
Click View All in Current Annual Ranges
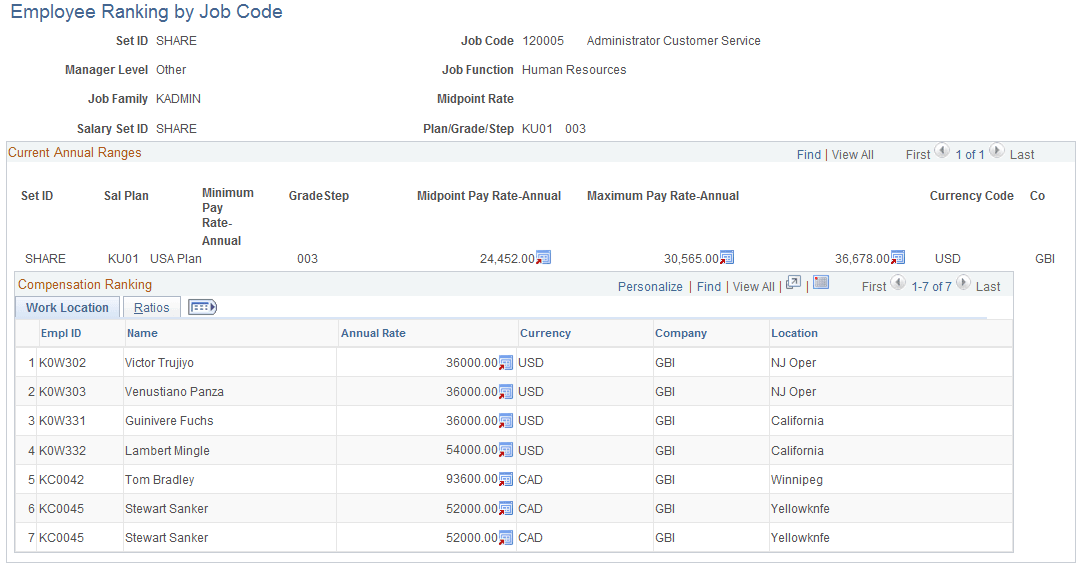click(x=852, y=155)
